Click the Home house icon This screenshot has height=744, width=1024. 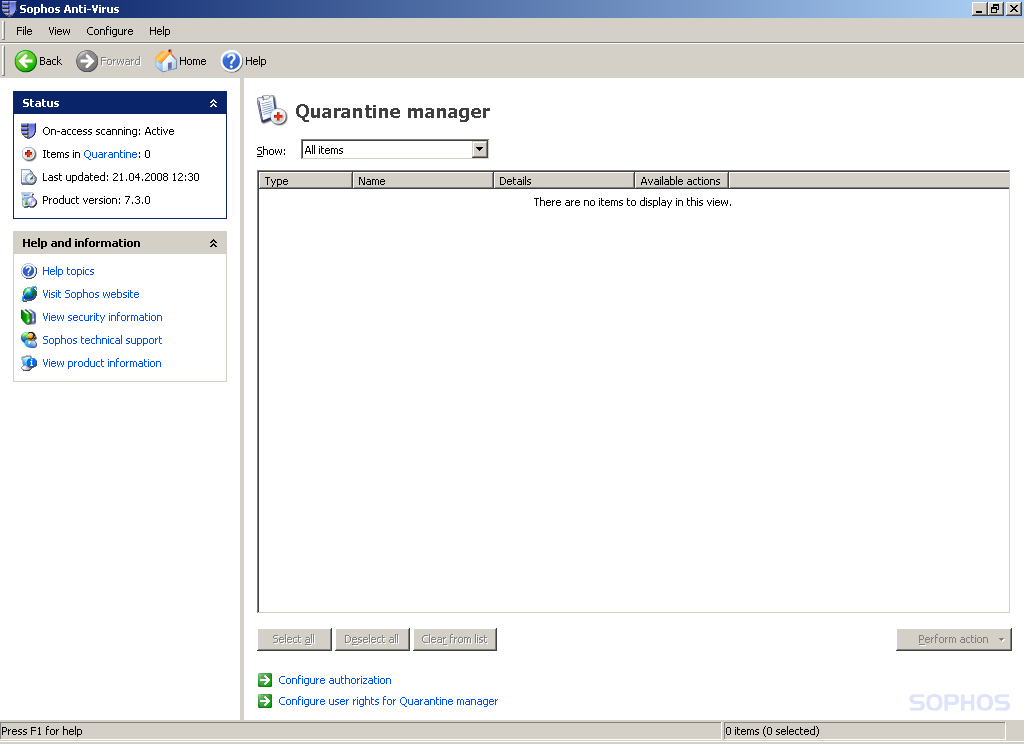166,60
